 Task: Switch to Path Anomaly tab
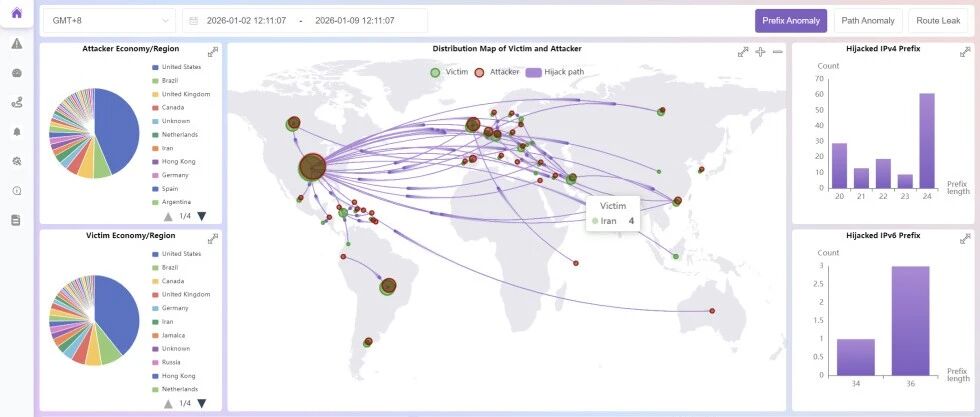[868, 21]
